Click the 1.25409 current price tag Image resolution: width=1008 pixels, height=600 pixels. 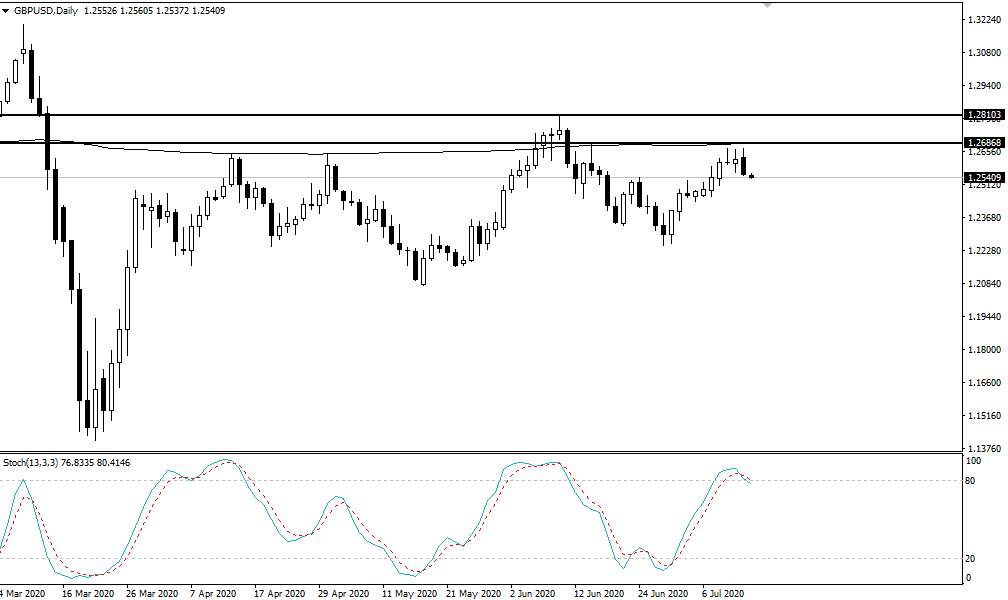[984, 177]
